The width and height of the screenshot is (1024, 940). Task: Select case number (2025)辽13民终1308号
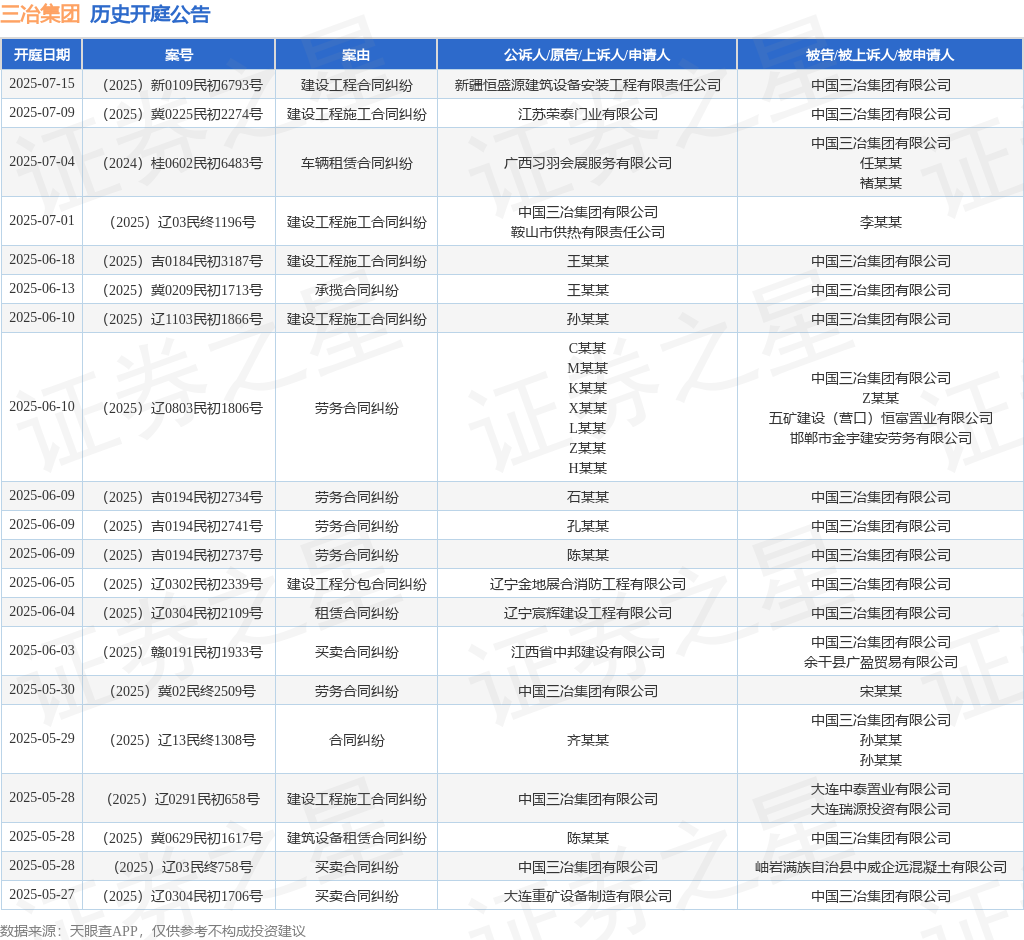[179, 739]
